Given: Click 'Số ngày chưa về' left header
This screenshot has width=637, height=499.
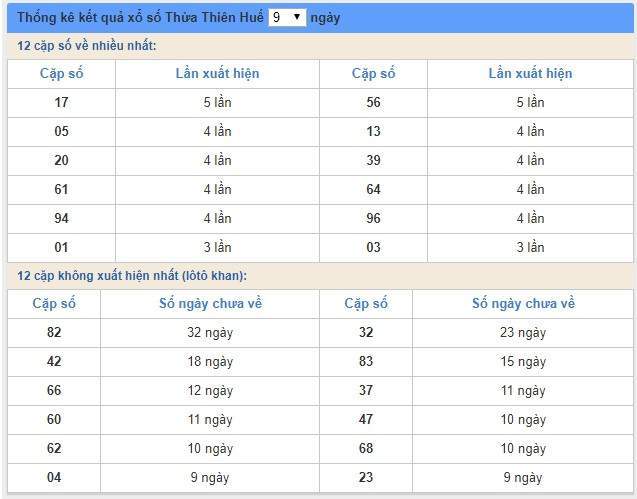Looking at the screenshot, I should pyautogui.click(x=210, y=304).
